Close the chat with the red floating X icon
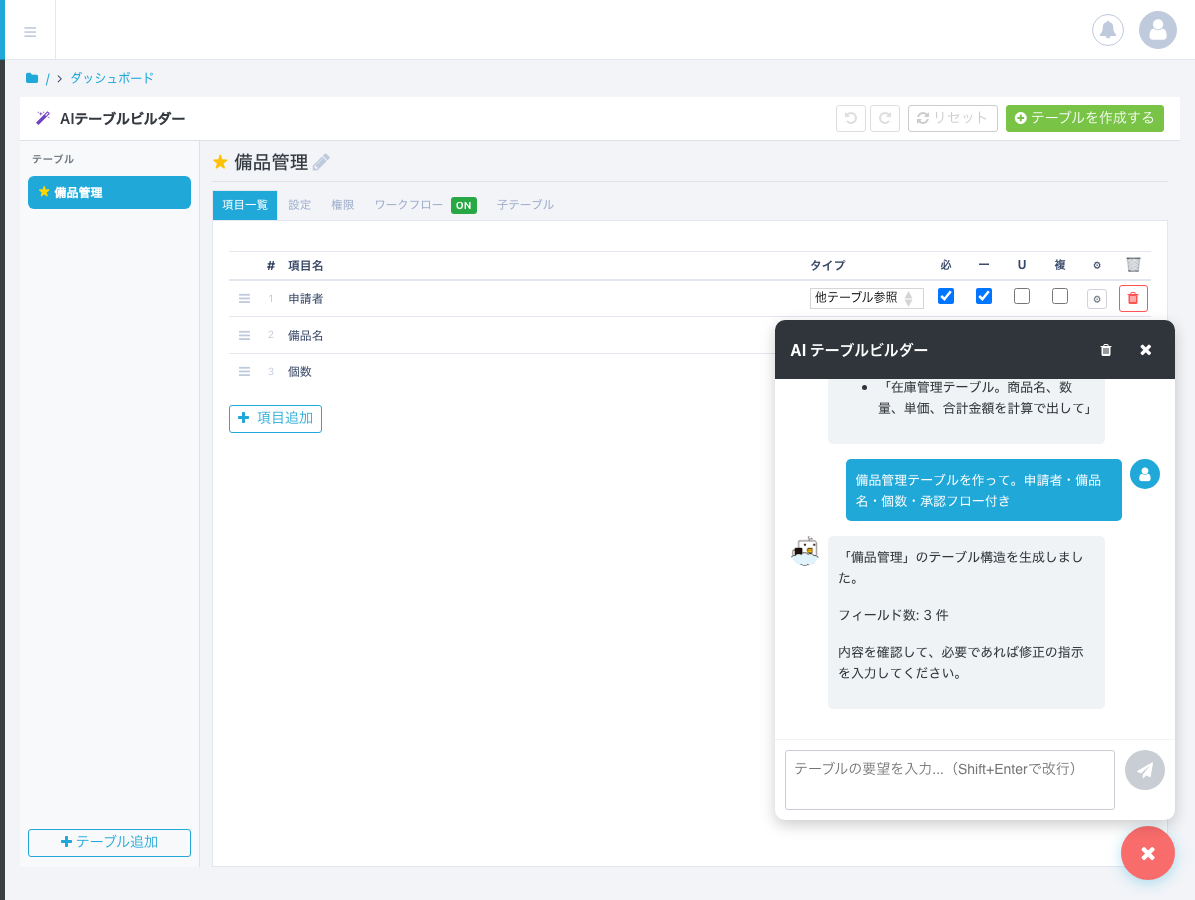 1147,853
